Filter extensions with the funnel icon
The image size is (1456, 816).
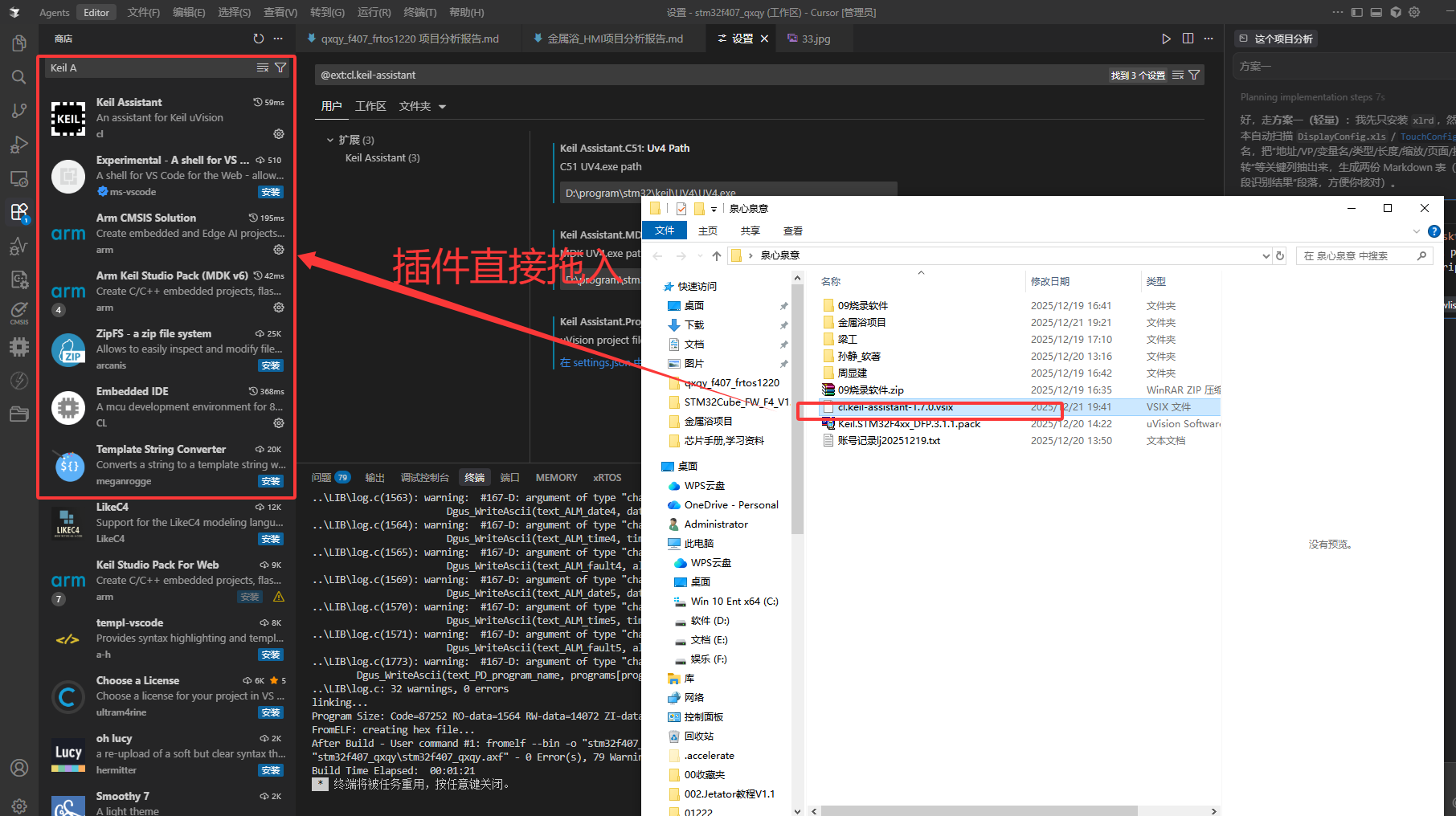pos(280,68)
